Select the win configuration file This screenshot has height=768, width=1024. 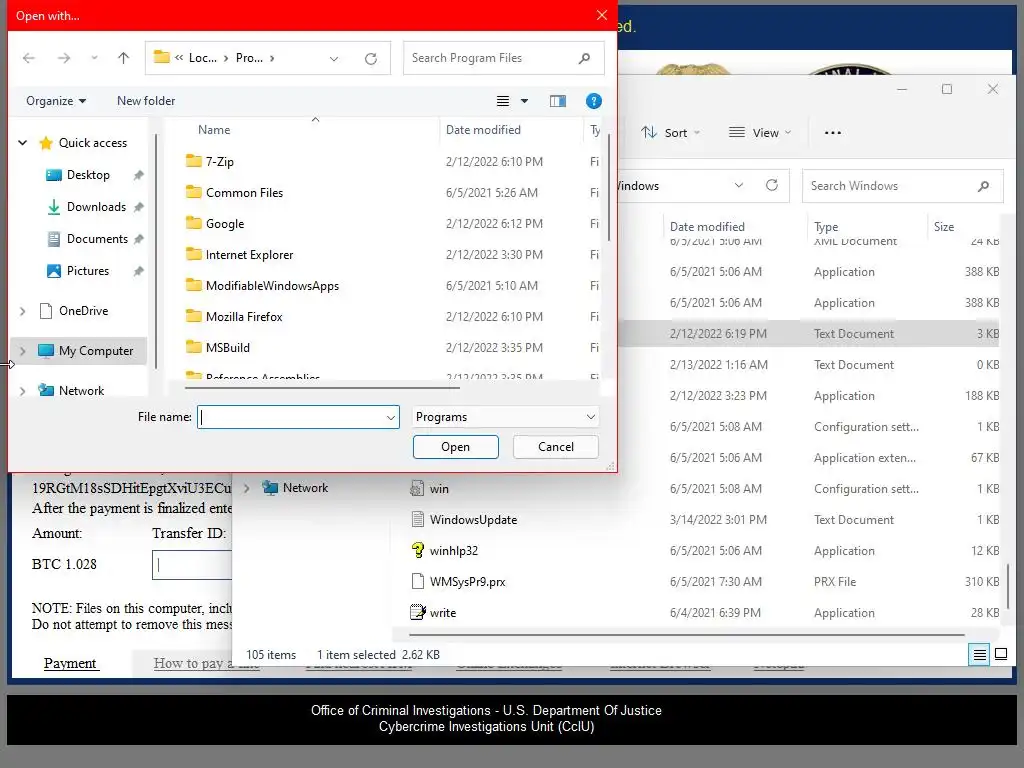pyautogui.click(x=439, y=489)
